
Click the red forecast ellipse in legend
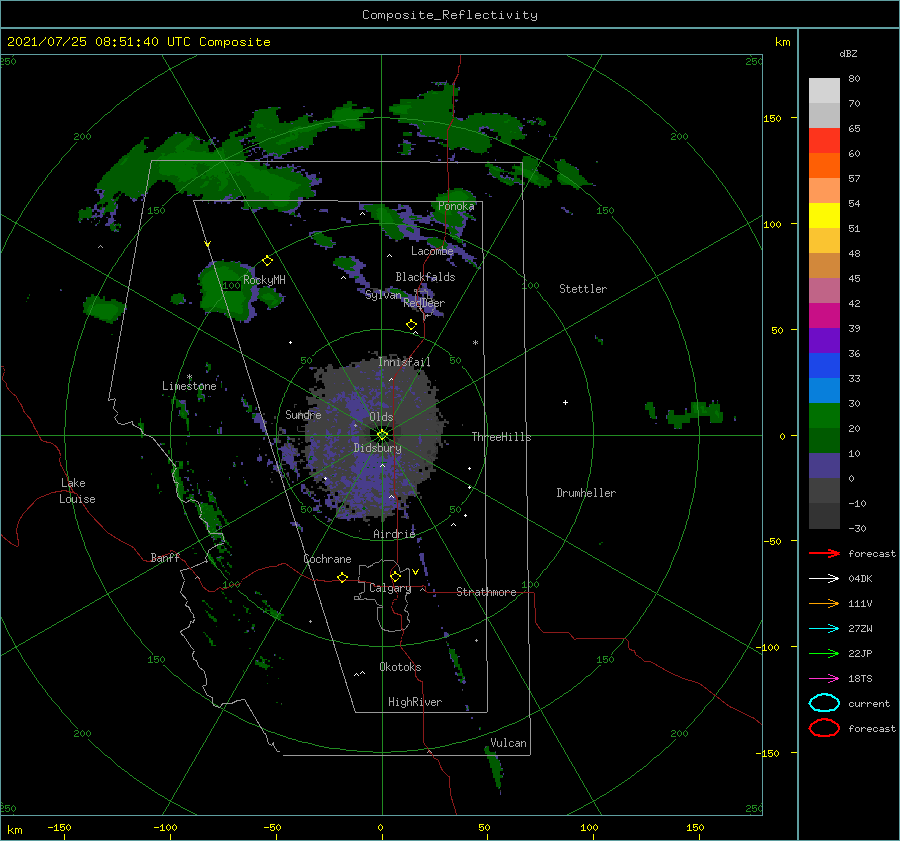pyautogui.click(x=824, y=728)
